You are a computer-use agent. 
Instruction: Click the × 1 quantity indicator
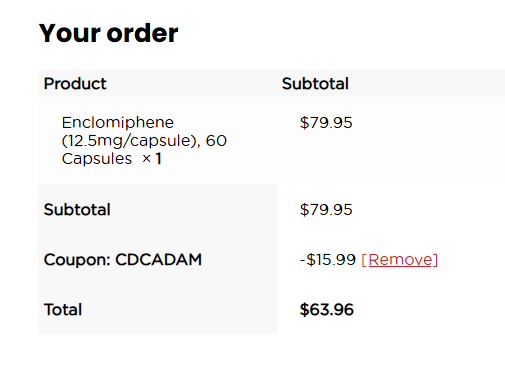(152, 159)
